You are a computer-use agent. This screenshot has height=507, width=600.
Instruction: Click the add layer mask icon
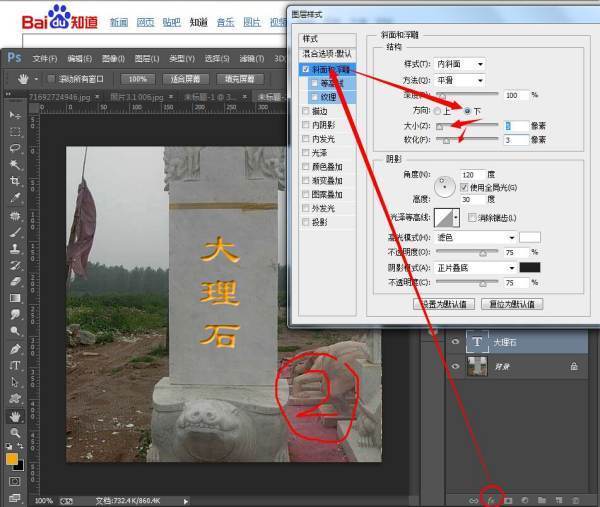coord(508,497)
